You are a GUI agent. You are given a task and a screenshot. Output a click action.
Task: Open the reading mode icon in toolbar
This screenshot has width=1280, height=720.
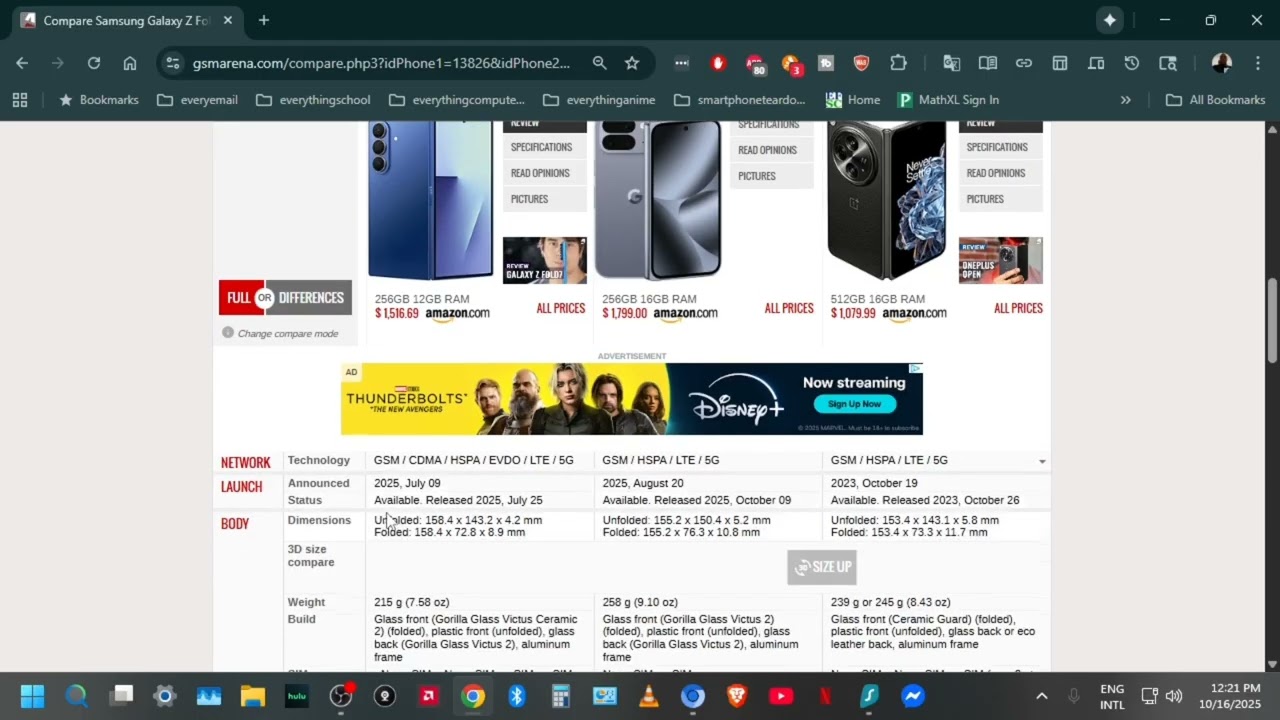click(x=988, y=63)
